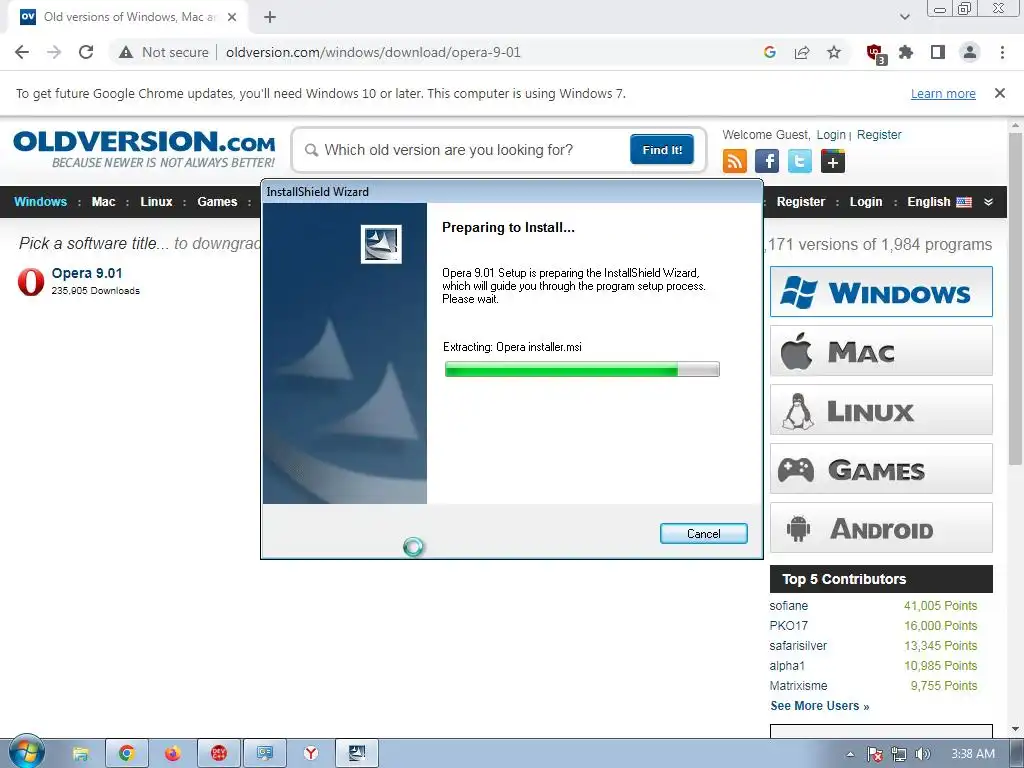The width and height of the screenshot is (1024, 768).
Task: Open the Opera 9.01 title link
Action: pyautogui.click(x=87, y=273)
